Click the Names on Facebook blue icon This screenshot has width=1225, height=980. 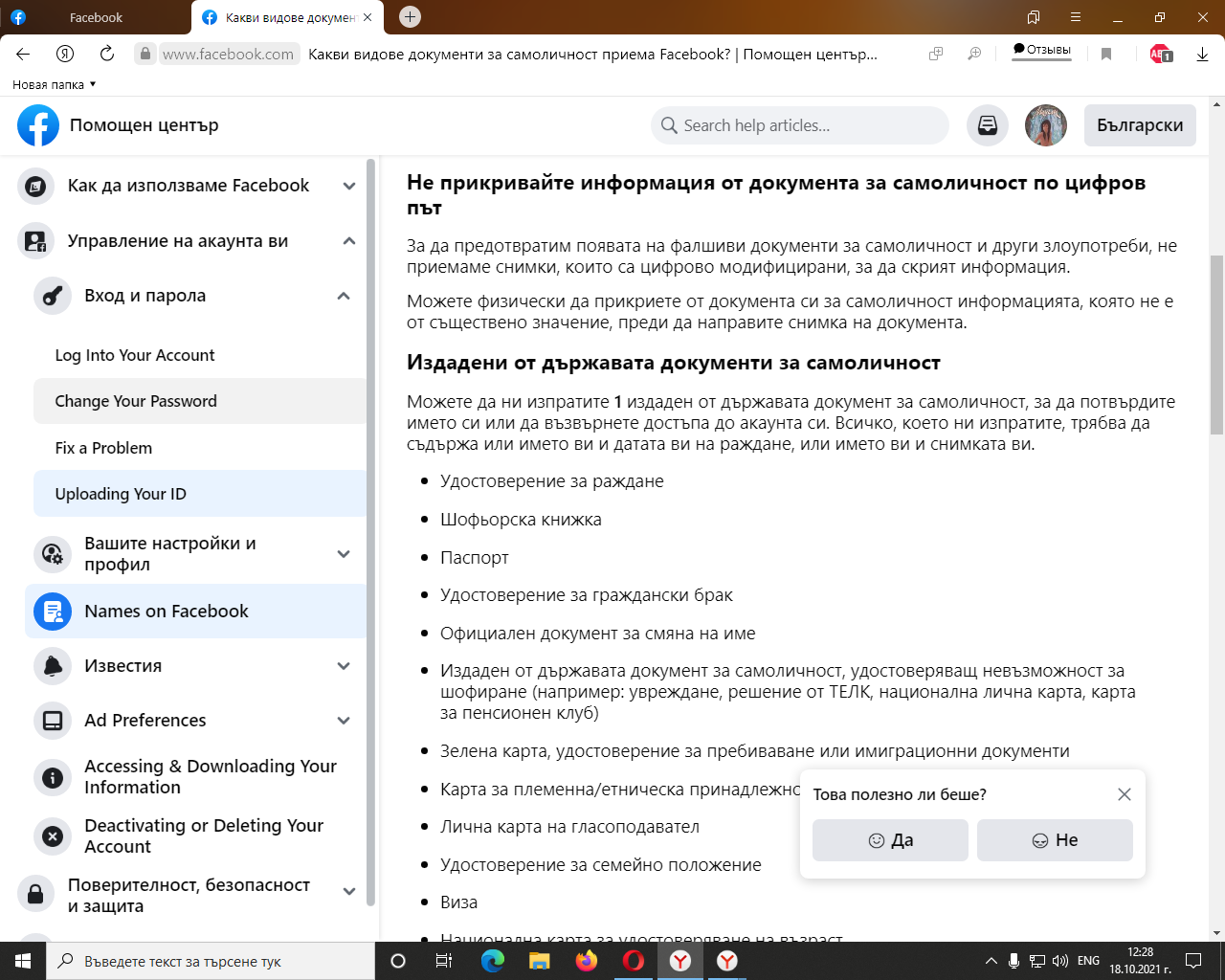pos(53,612)
